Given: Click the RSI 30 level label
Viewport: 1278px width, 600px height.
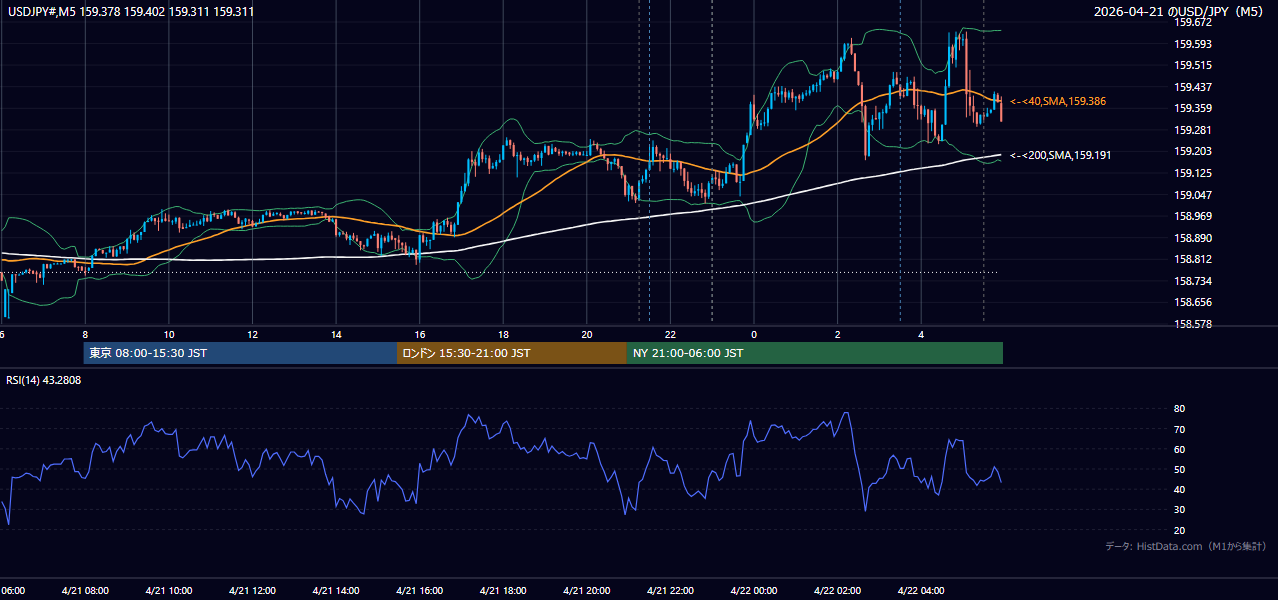Looking at the screenshot, I should click(1179, 510).
